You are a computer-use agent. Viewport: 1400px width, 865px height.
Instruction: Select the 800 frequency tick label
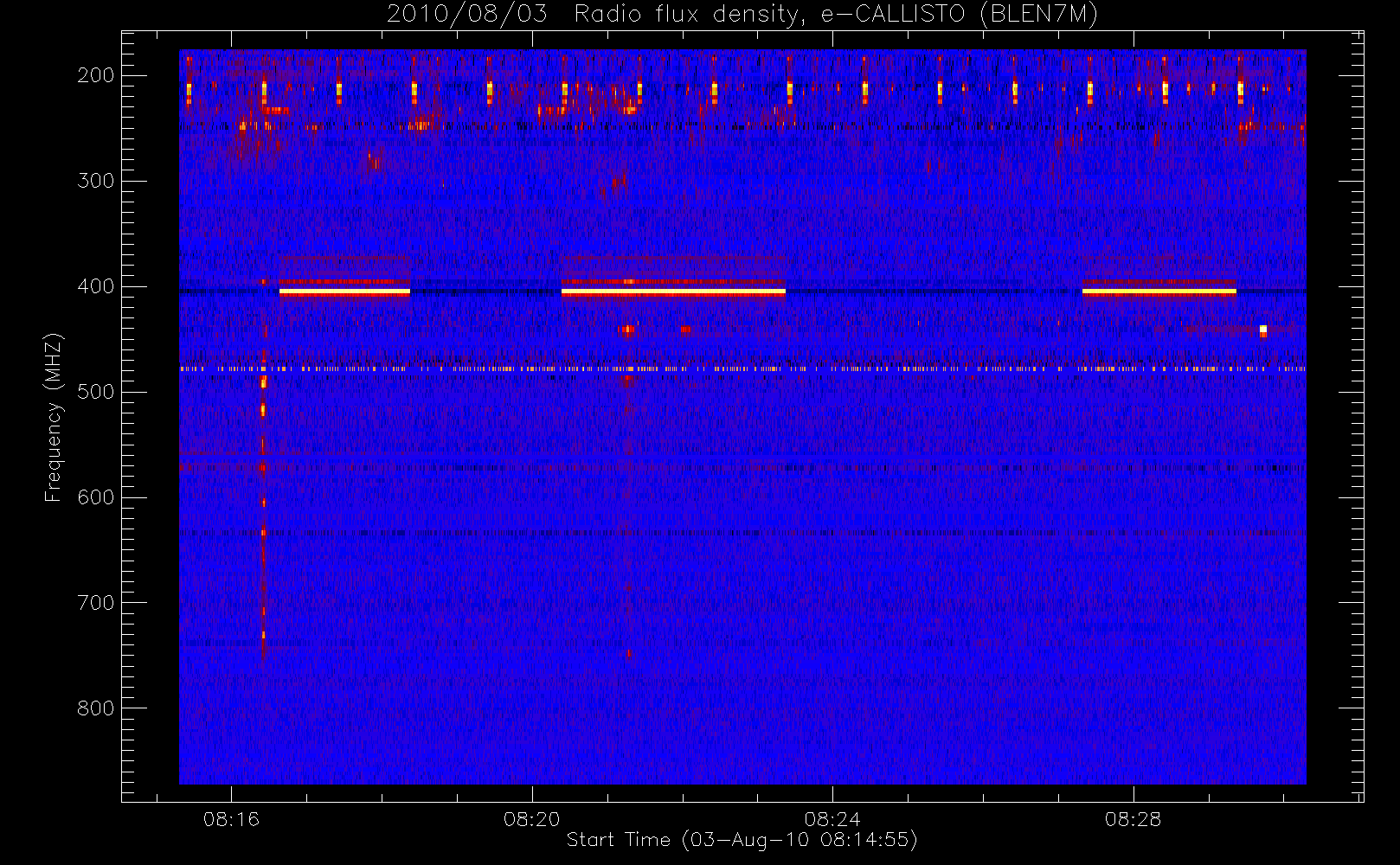click(x=96, y=708)
